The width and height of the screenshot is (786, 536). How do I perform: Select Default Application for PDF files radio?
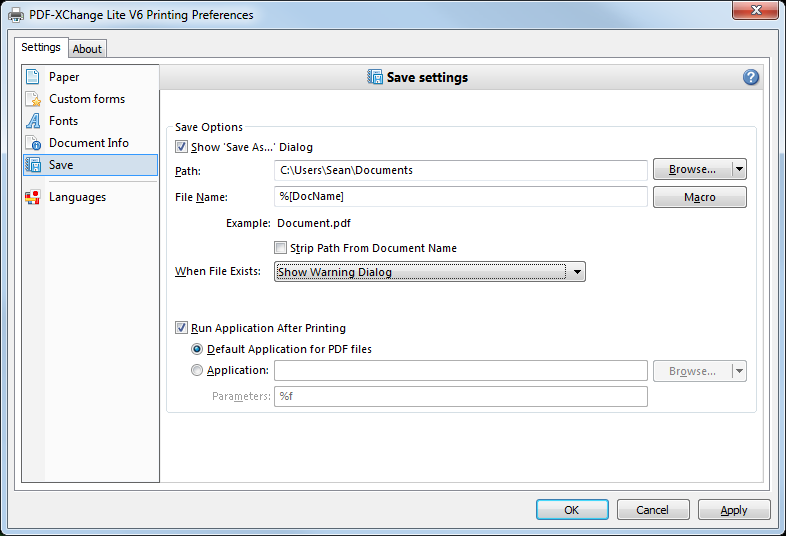point(197,349)
